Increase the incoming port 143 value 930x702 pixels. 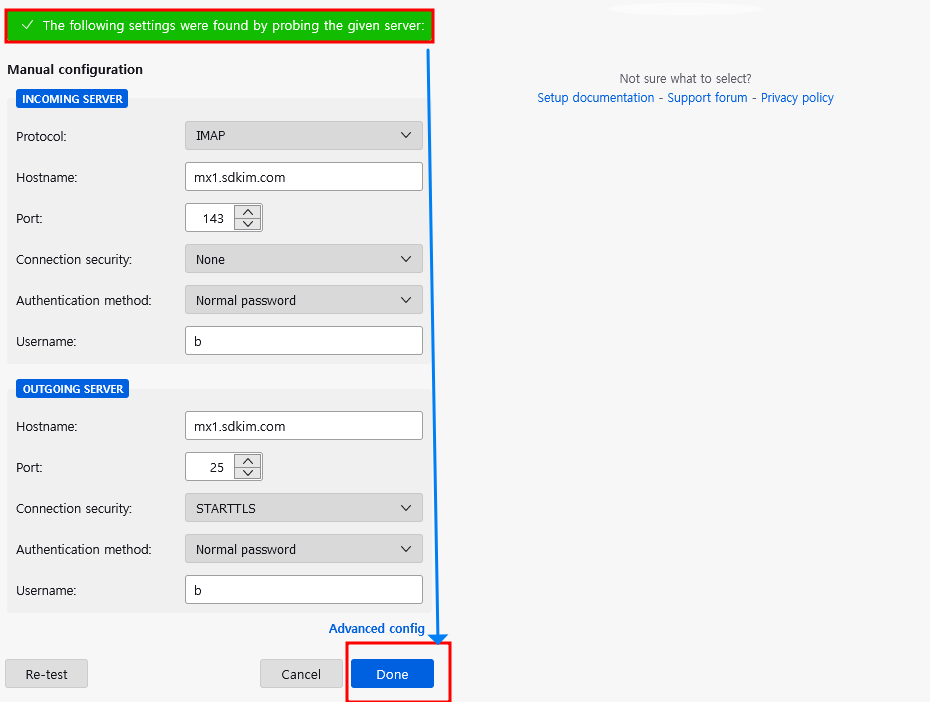click(248, 212)
